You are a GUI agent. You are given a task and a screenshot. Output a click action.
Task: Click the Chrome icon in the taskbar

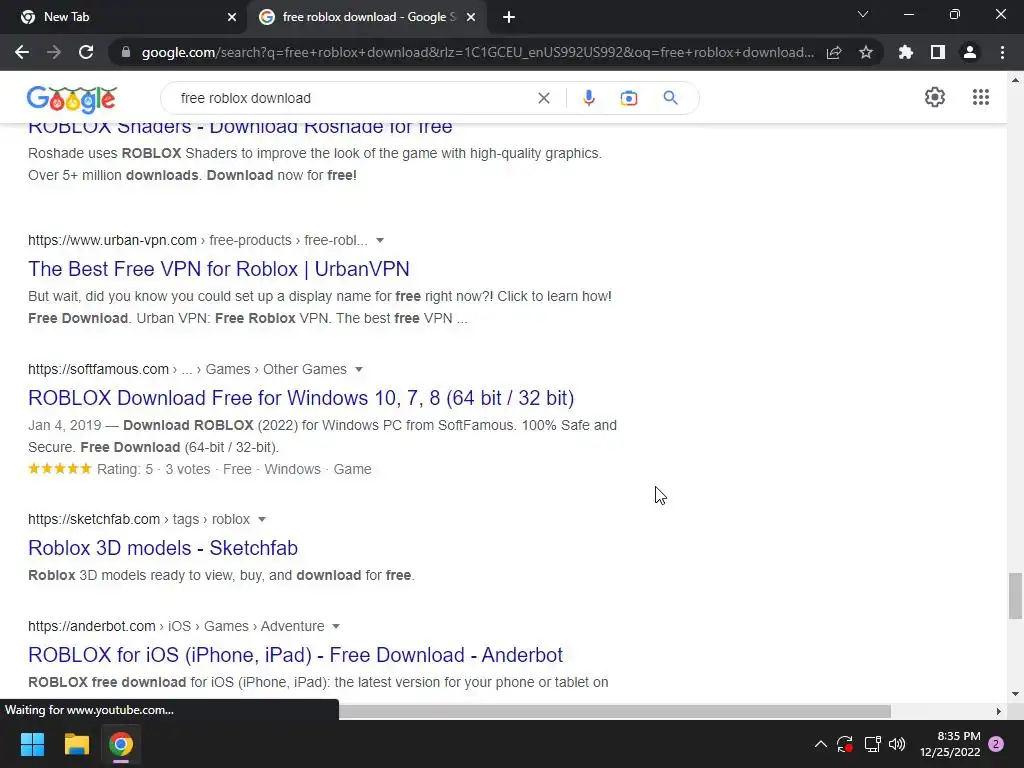(x=121, y=744)
